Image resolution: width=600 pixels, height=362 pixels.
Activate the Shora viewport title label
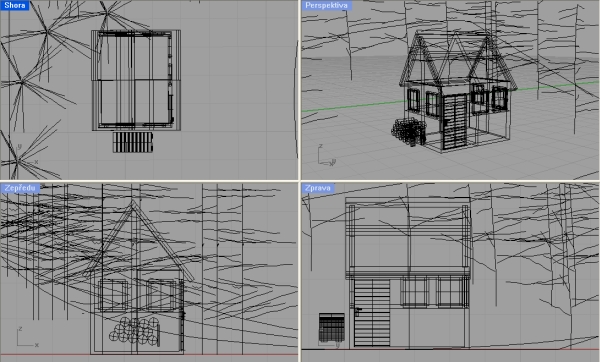click(x=15, y=5)
